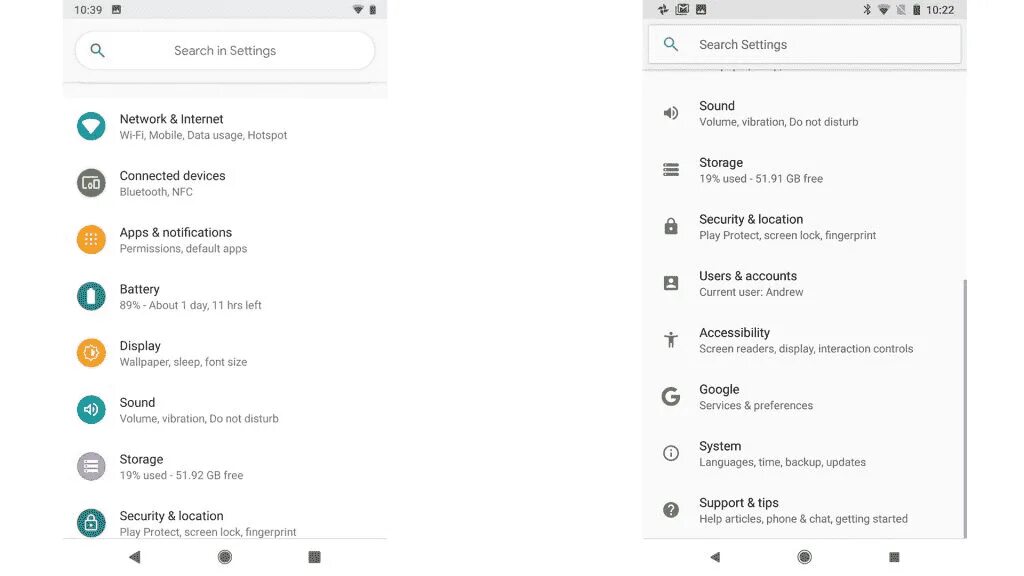Tap the home button on right phone
Image resolution: width=1024 pixels, height=576 pixels.
tap(805, 557)
